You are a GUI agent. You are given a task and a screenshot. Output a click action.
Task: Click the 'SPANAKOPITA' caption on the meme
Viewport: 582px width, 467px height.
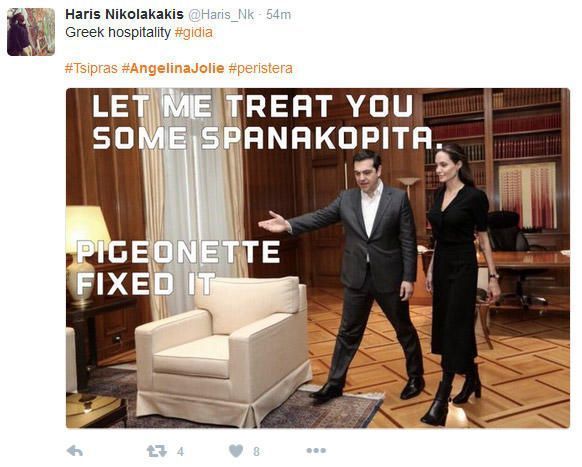(x=317, y=137)
